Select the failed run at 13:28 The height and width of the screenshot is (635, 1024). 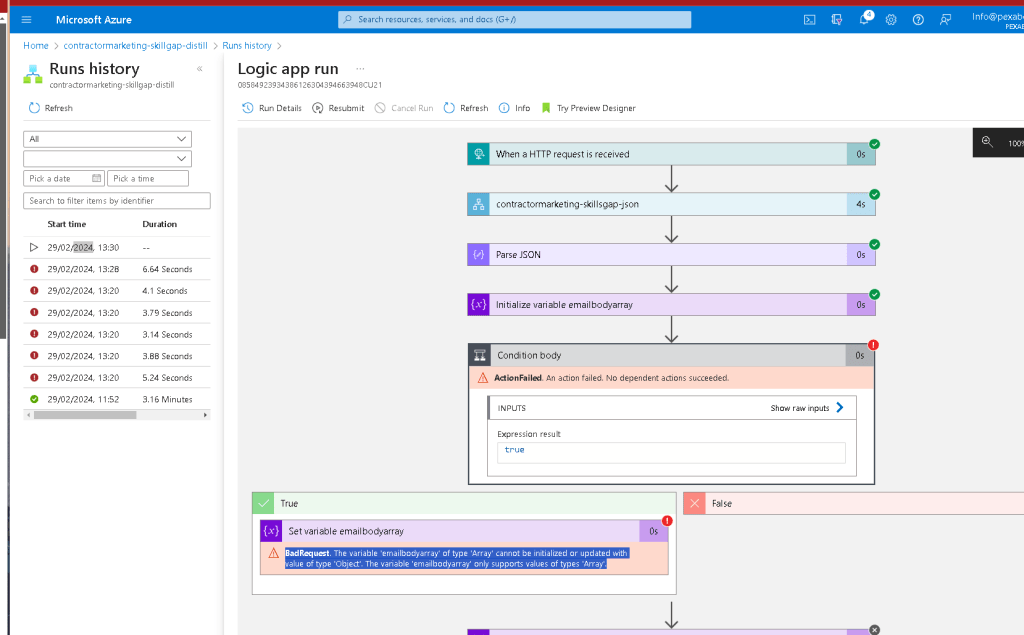coord(117,269)
